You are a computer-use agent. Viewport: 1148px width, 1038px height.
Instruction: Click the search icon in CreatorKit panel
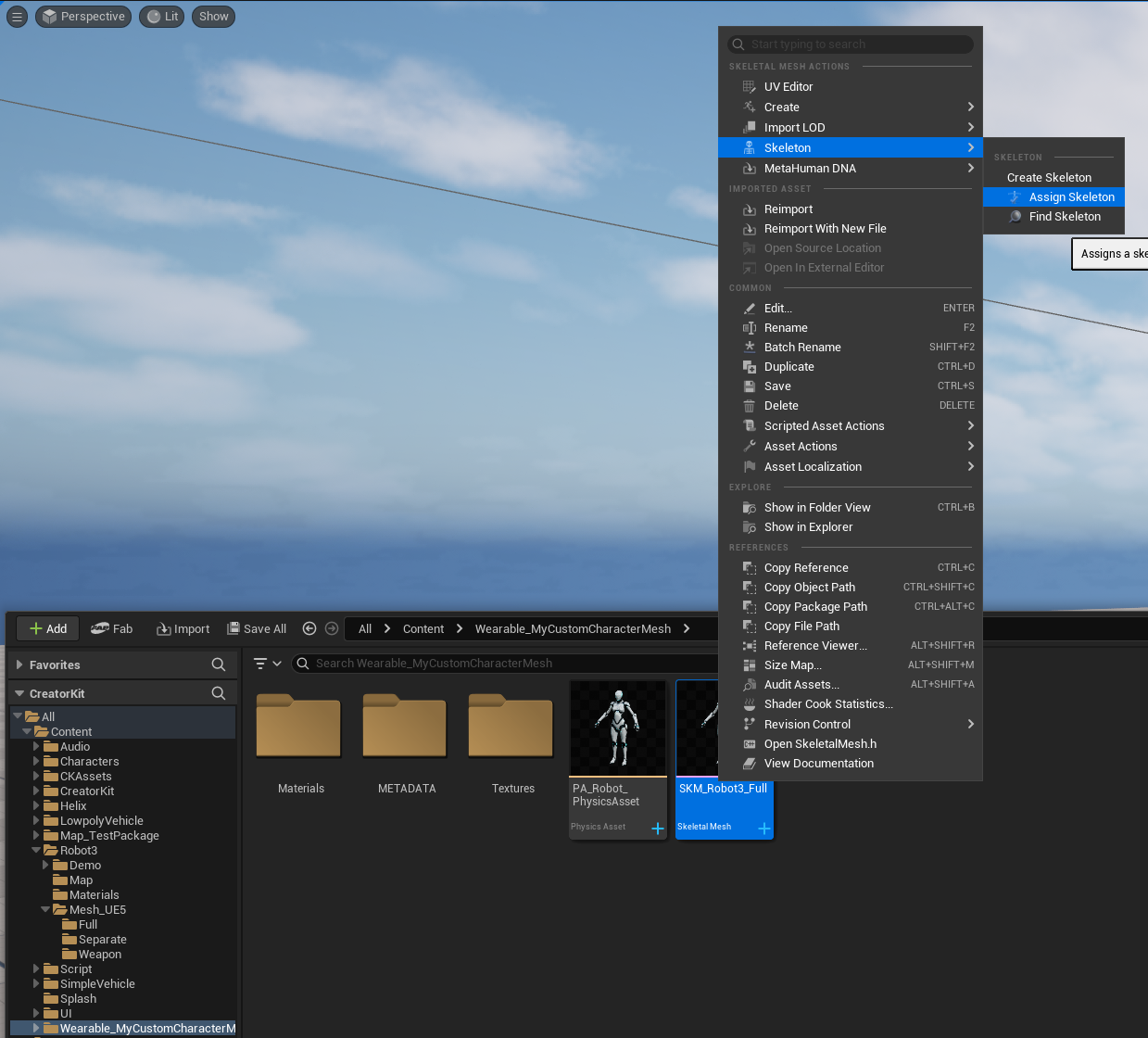pos(219,693)
